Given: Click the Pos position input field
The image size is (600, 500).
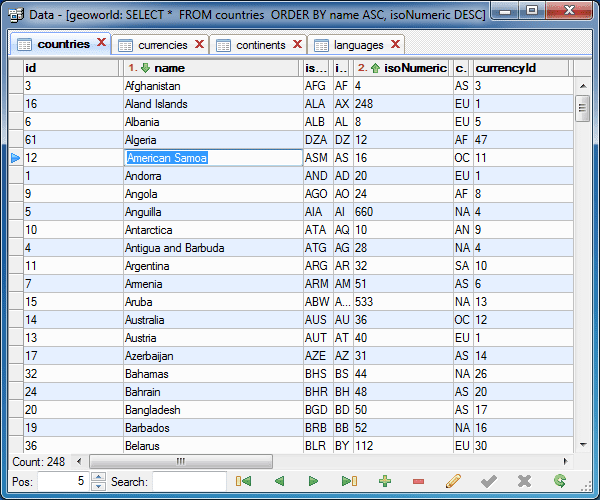Looking at the screenshot, I should (63, 481).
